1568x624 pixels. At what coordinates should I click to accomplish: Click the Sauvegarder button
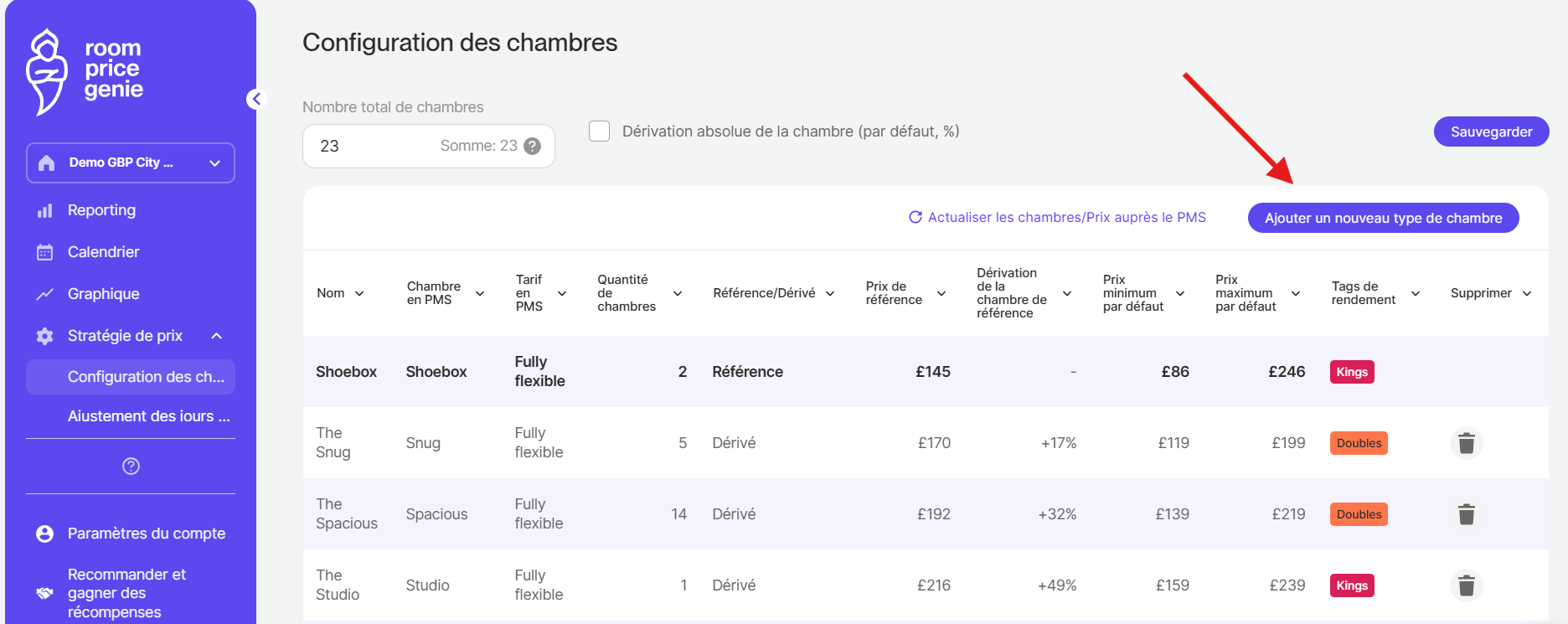1491,132
